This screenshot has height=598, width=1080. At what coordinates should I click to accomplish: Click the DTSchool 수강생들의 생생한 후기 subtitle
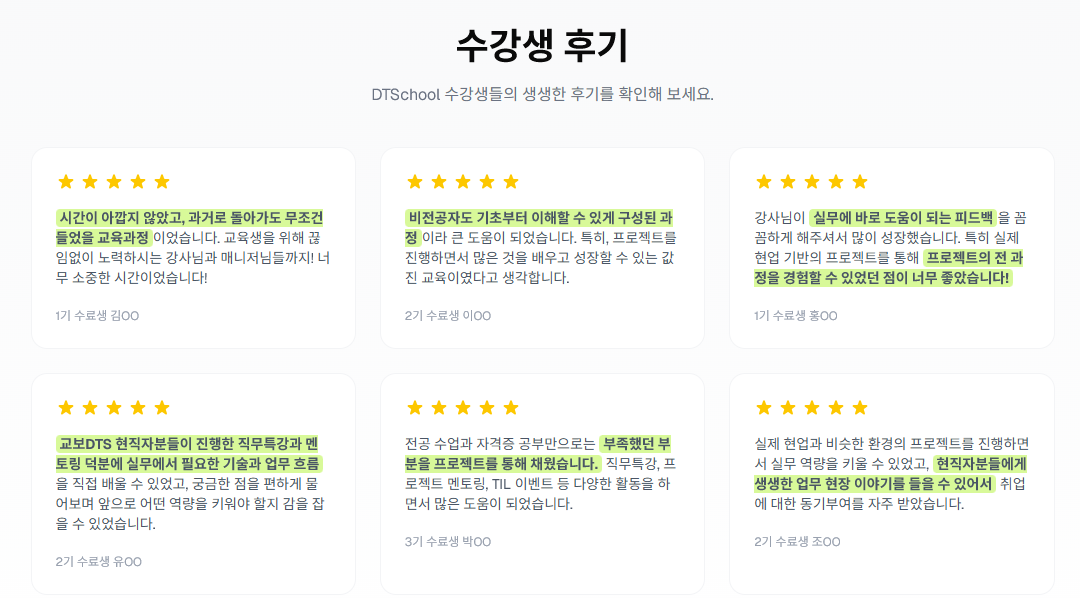(x=541, y=95)
